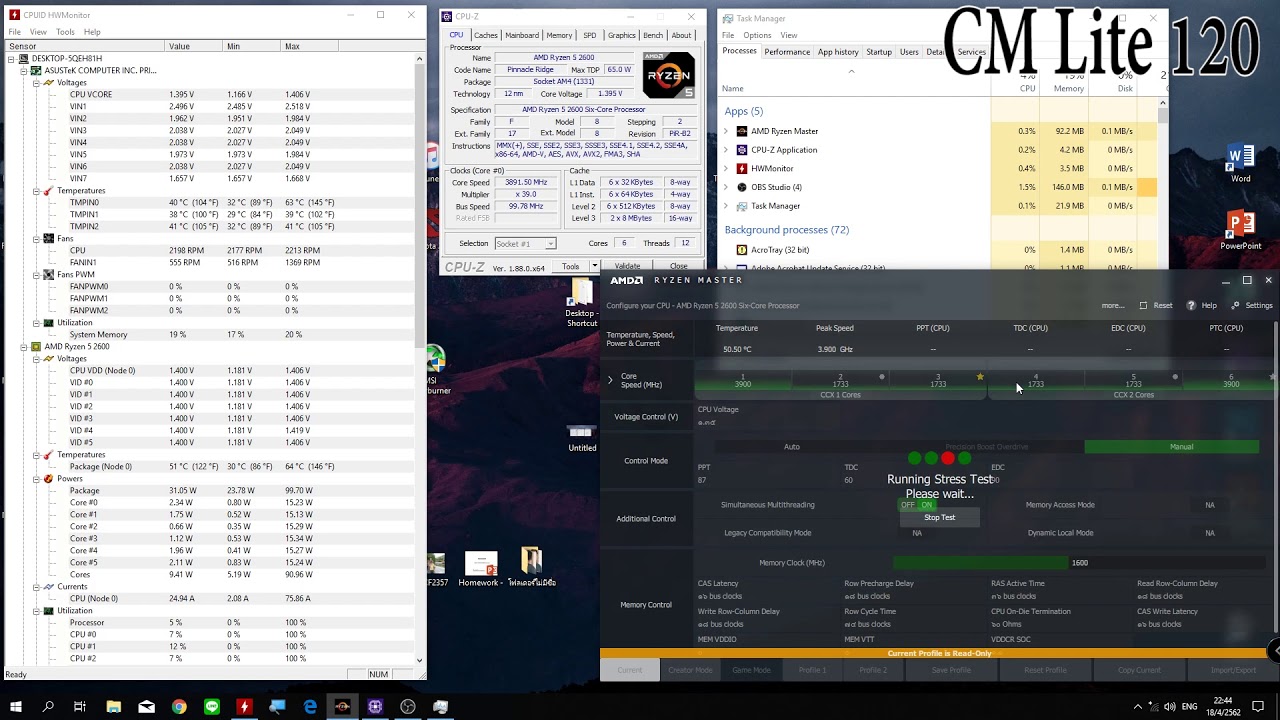Collapse the Currents node in HWMonitor

click(x=36, y=587)
